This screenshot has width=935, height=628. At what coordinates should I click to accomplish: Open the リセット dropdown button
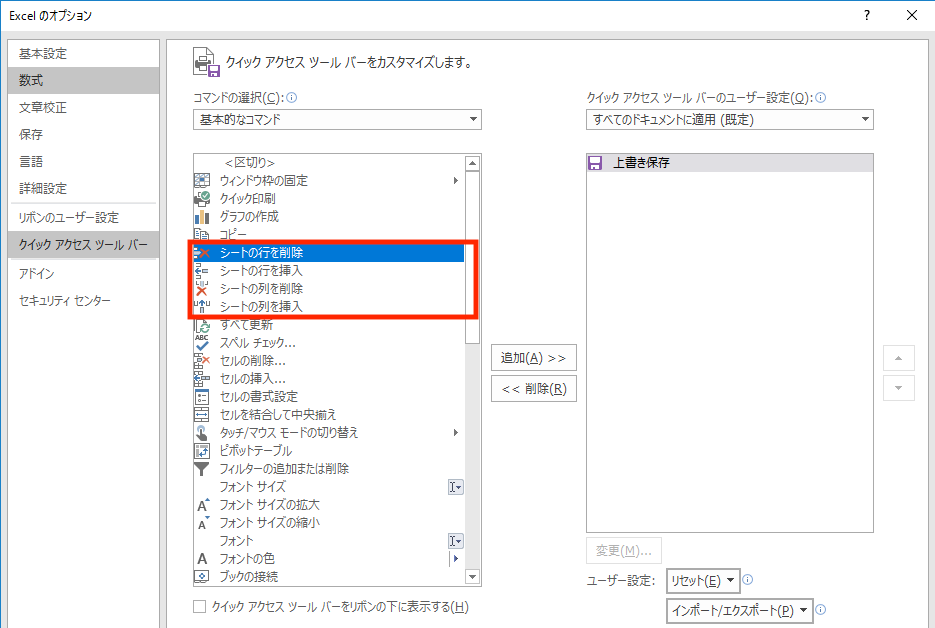click(703, 581)
